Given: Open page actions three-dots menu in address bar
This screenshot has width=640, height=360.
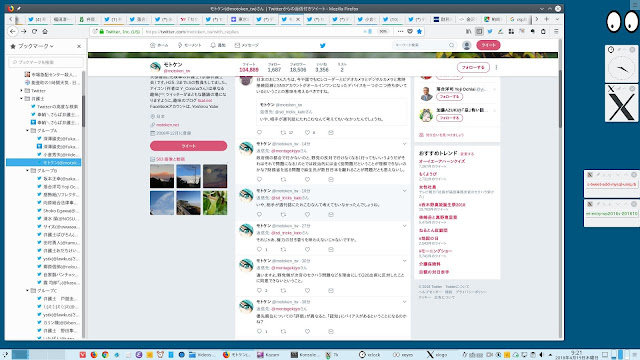Looking at the screenshot, I should click(x=400, y=31).
